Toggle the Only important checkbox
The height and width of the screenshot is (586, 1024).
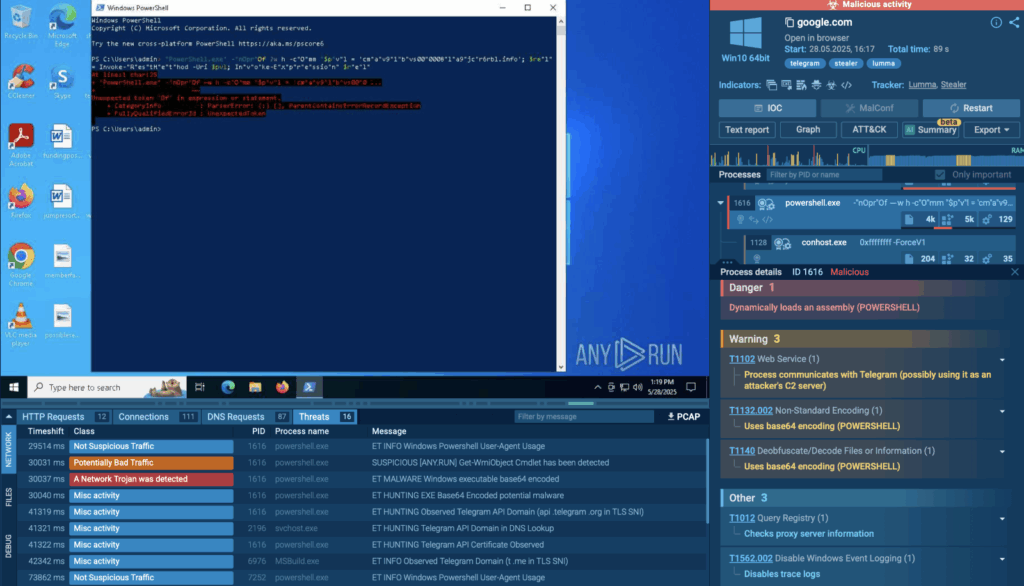click(940, 174)
